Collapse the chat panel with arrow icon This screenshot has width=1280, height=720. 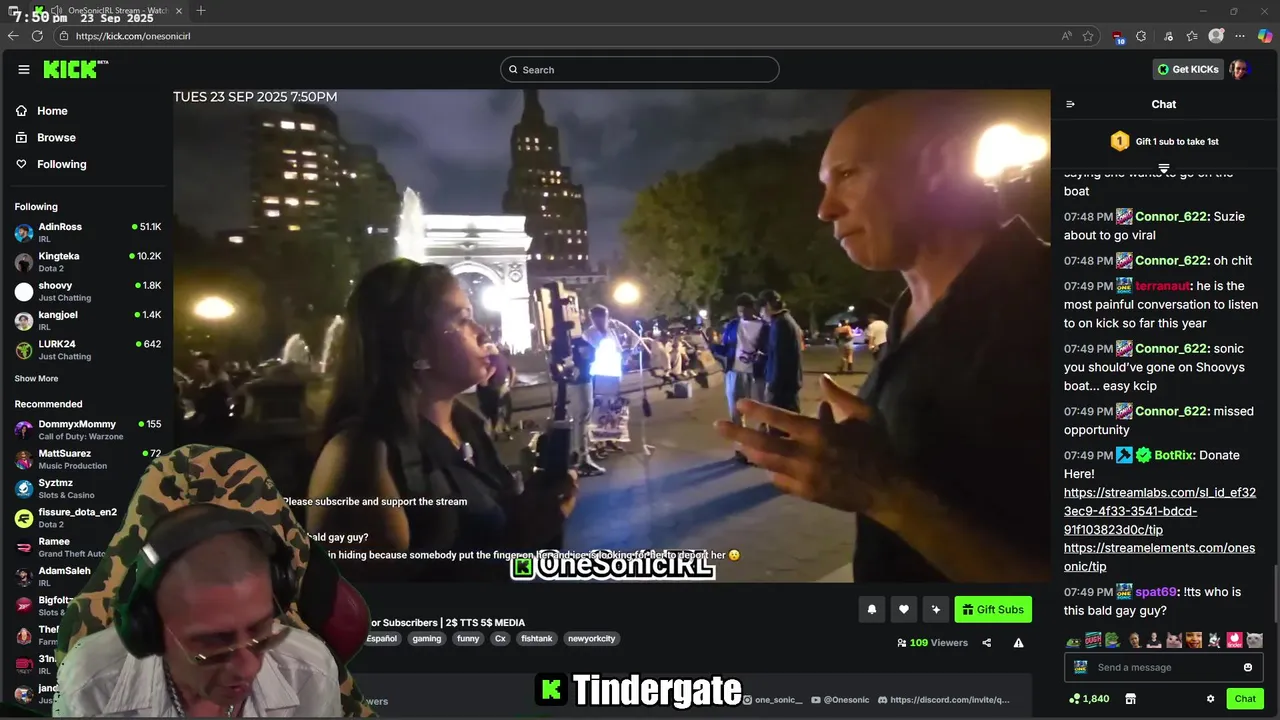click(x=1070, y=104)
